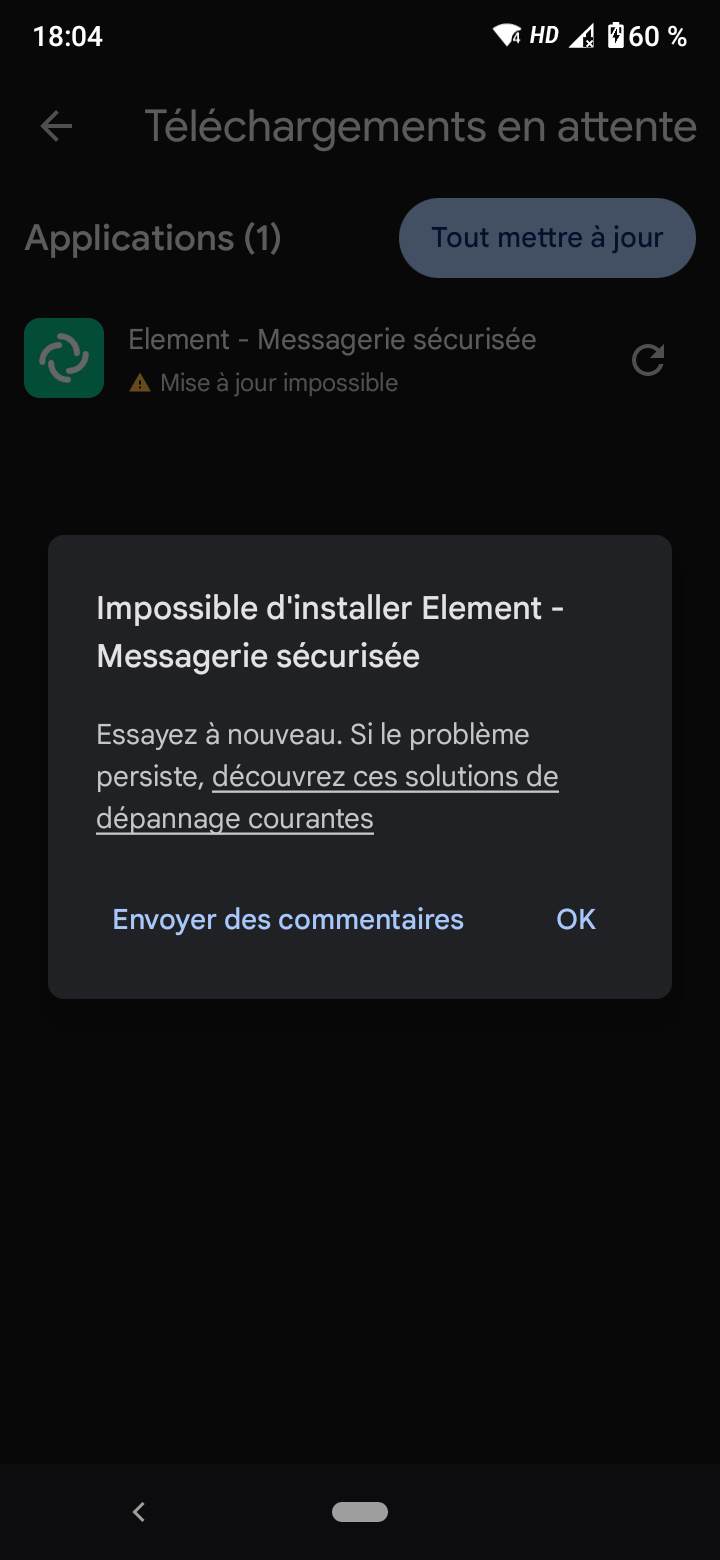Tap the warning triangle next to Mise à jour impossible
The height and width of the screenshot is (1560, 720).
coord(140,383)
